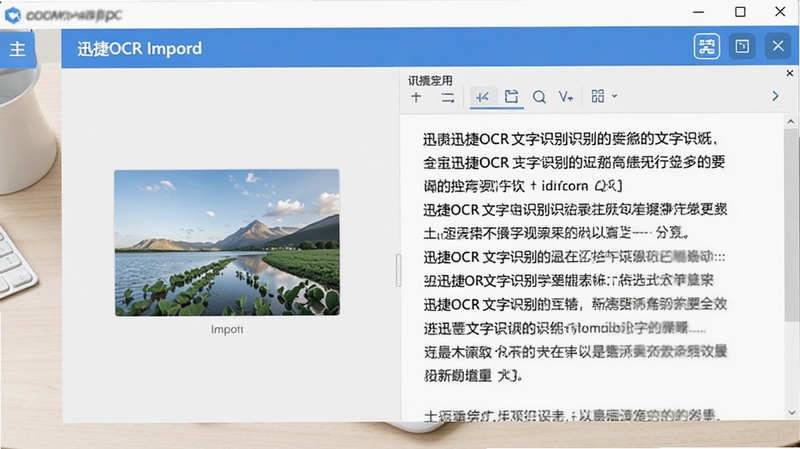Click the imported landscape image thumbnail
Viewport: 800px width, 449px height.
click(227, 243)
